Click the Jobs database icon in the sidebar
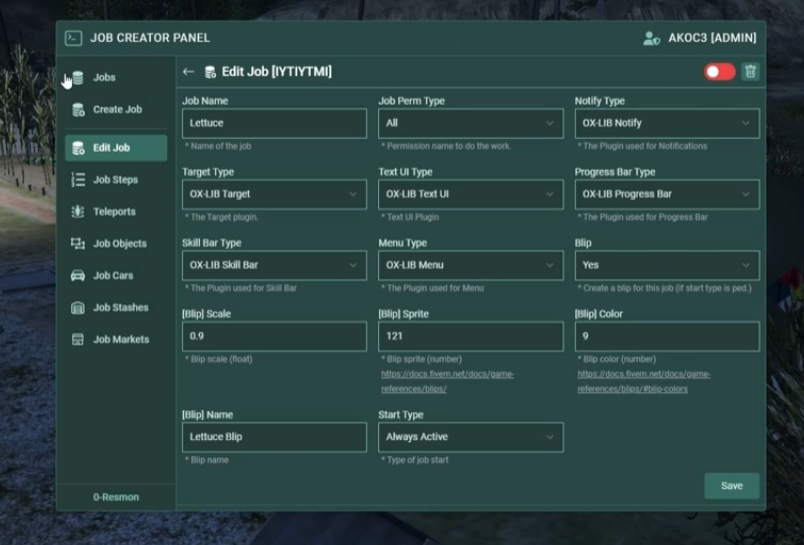 click(78, 77)
